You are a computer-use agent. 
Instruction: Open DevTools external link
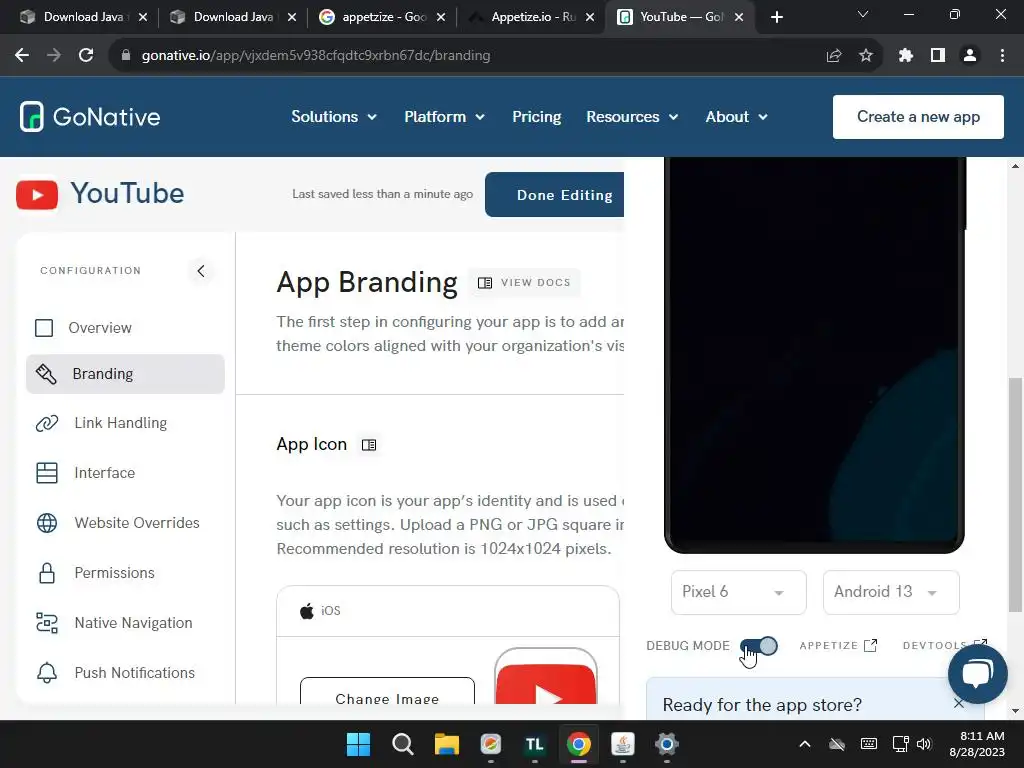[944, 645]
